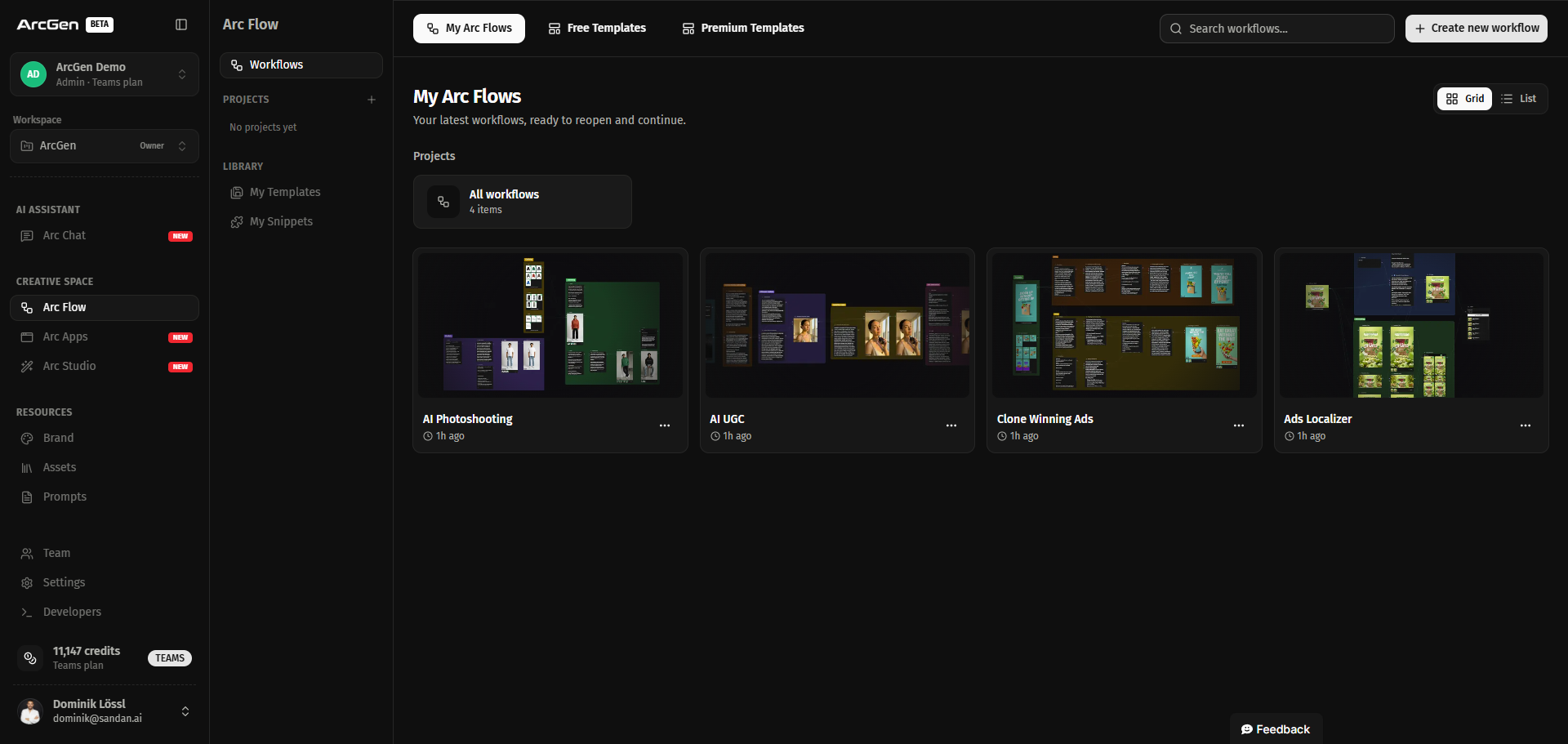
Task: Expand the Dominik Lössl user menu
Action: click(185, 711)
